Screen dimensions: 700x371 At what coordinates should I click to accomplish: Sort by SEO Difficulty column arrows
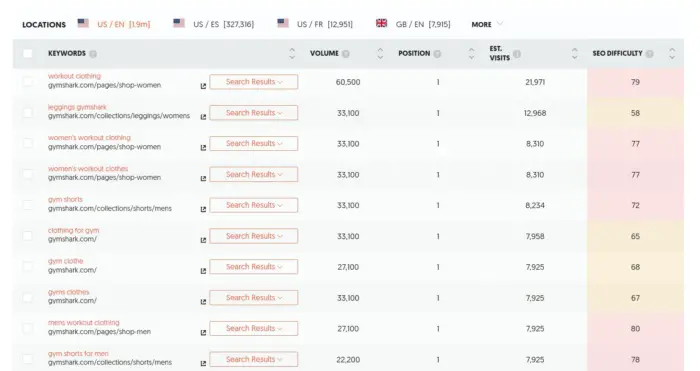click(672, 54)
